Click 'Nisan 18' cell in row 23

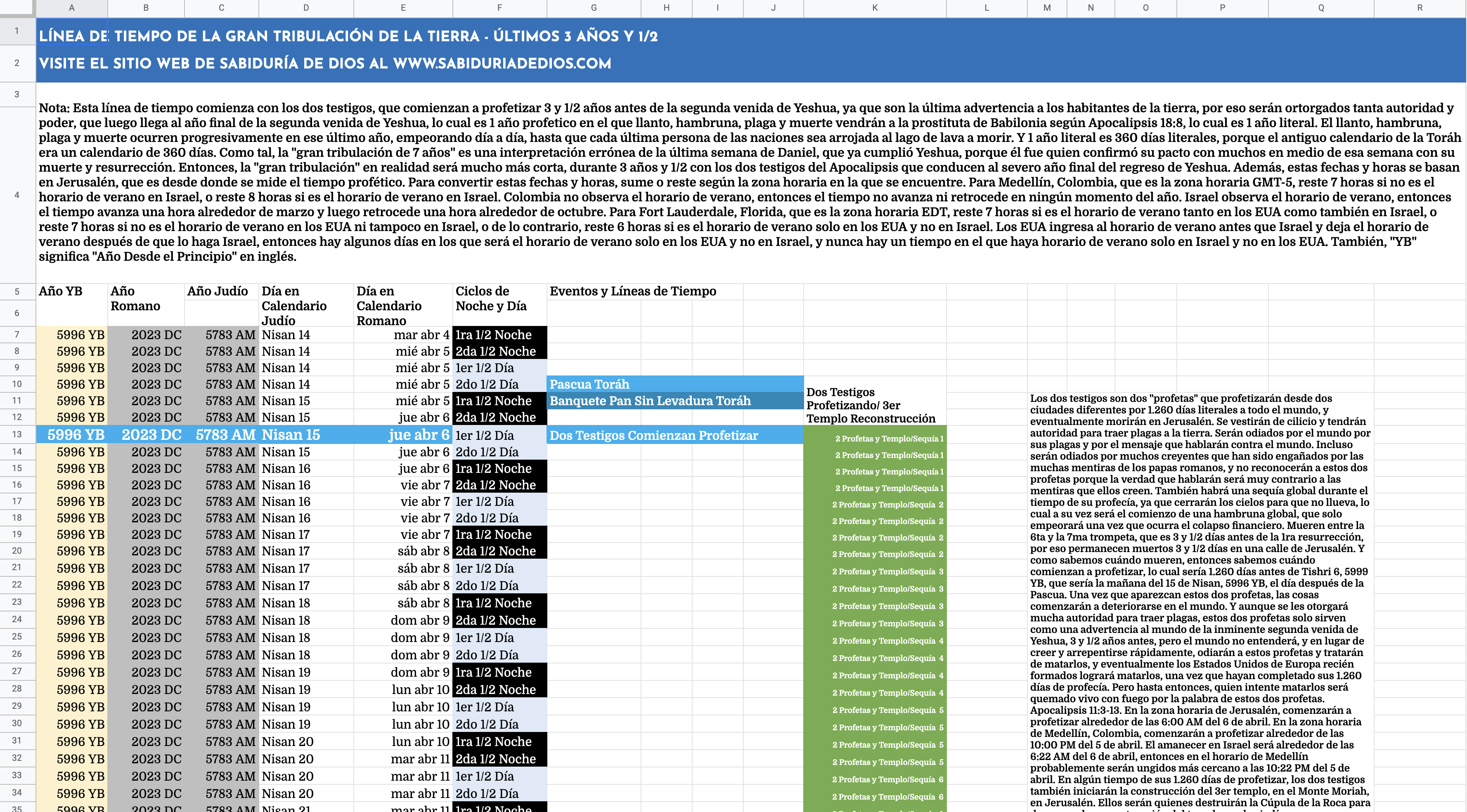pyautogui.click(x=306, y=602)
